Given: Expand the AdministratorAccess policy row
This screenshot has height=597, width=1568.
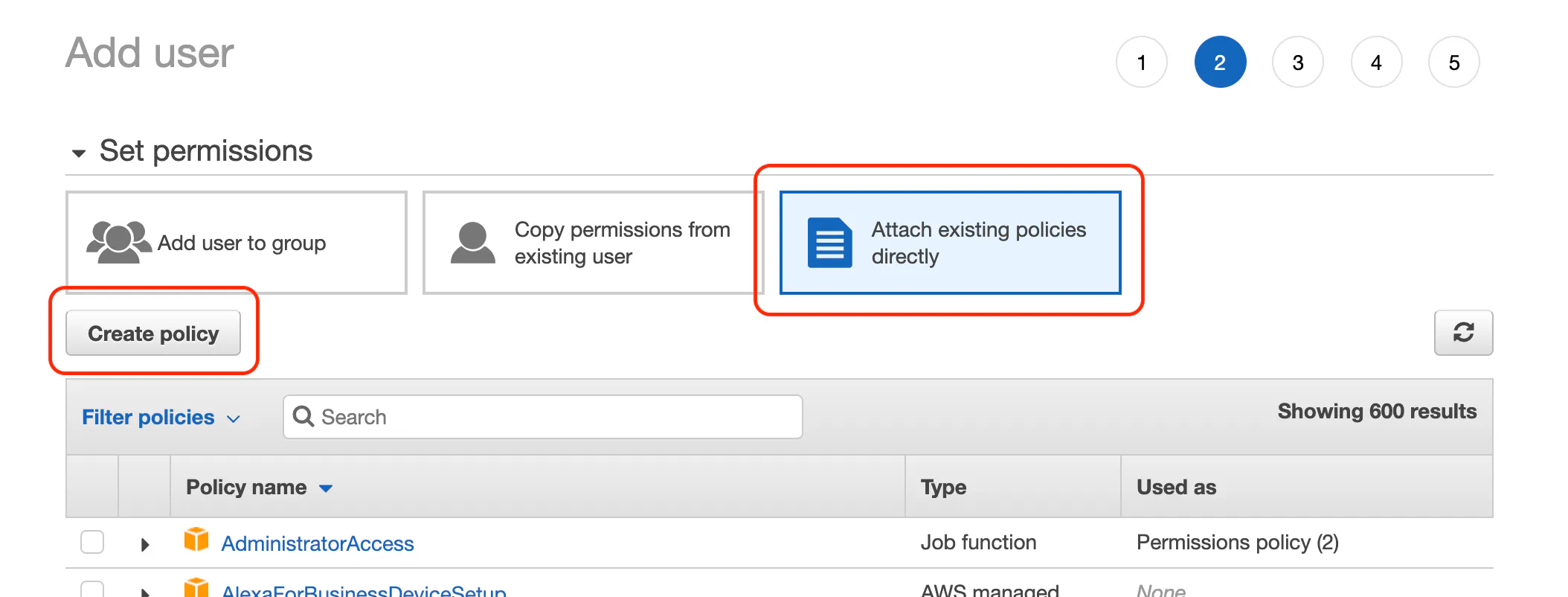Looking at the screenshot, I should click(x=145, y=544).
